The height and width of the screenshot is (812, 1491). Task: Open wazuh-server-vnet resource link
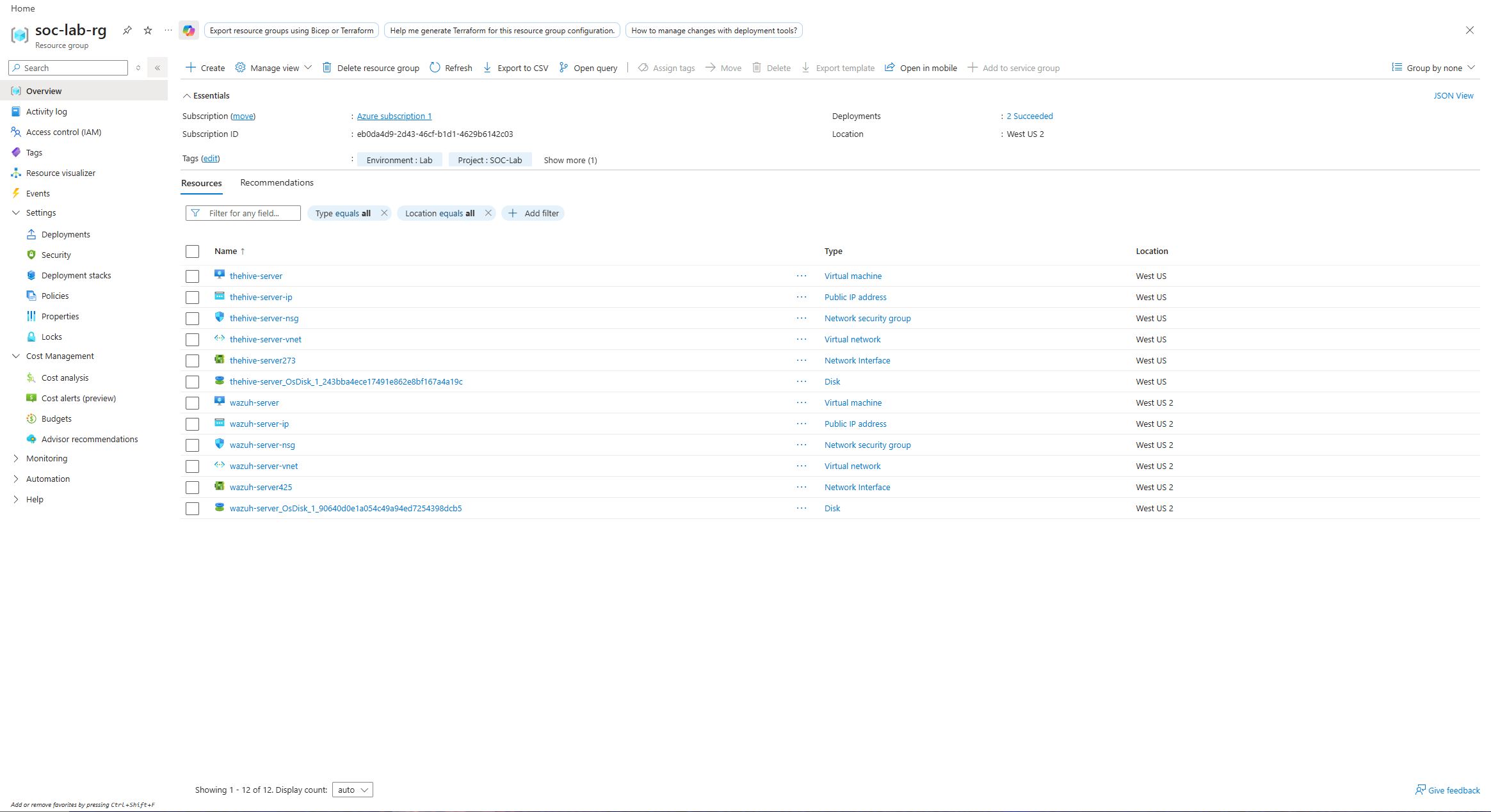pyautogui.click(x=264, y=466)
